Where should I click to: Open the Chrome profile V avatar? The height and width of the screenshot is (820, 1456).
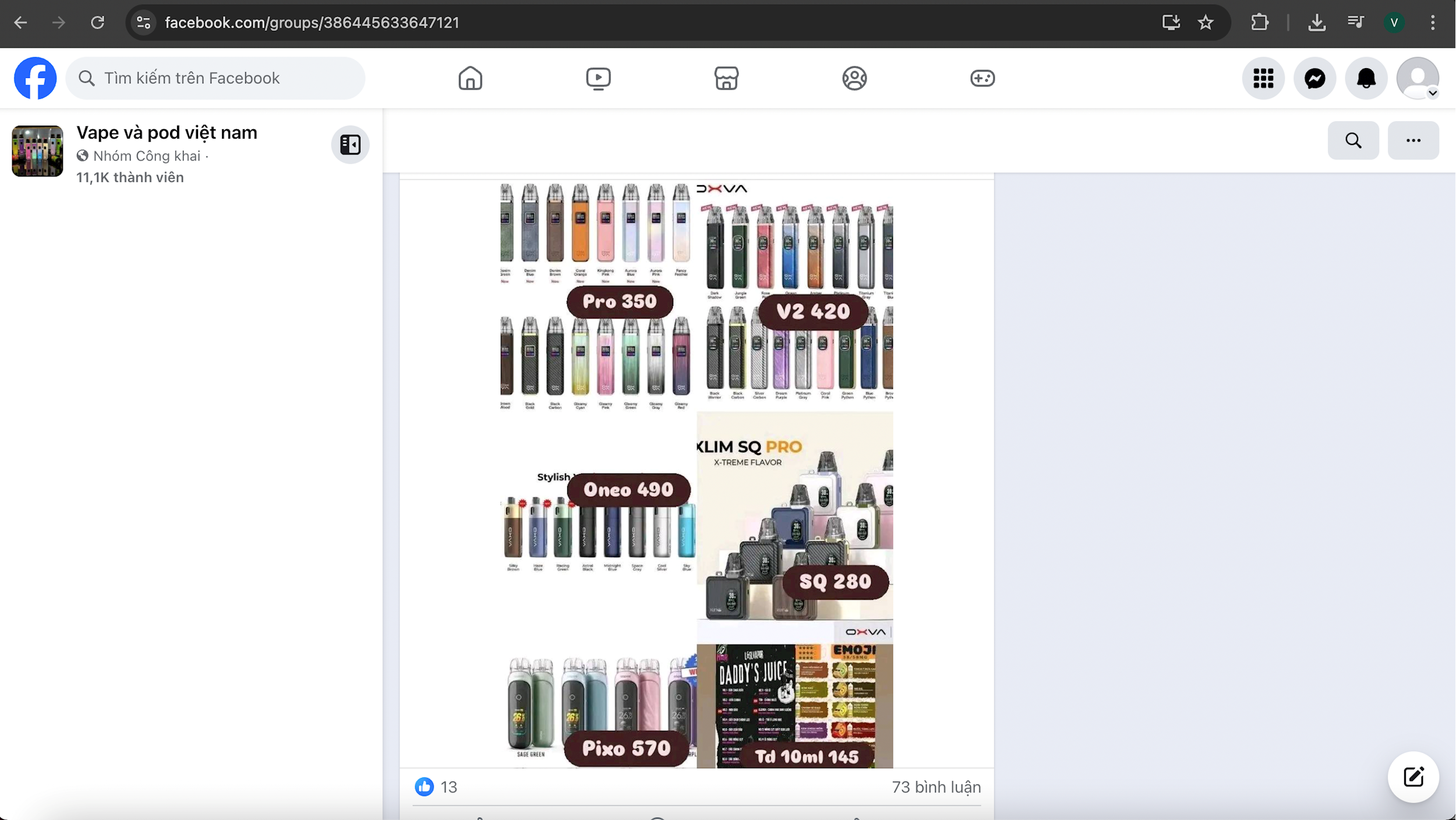tap(1394, 23)
